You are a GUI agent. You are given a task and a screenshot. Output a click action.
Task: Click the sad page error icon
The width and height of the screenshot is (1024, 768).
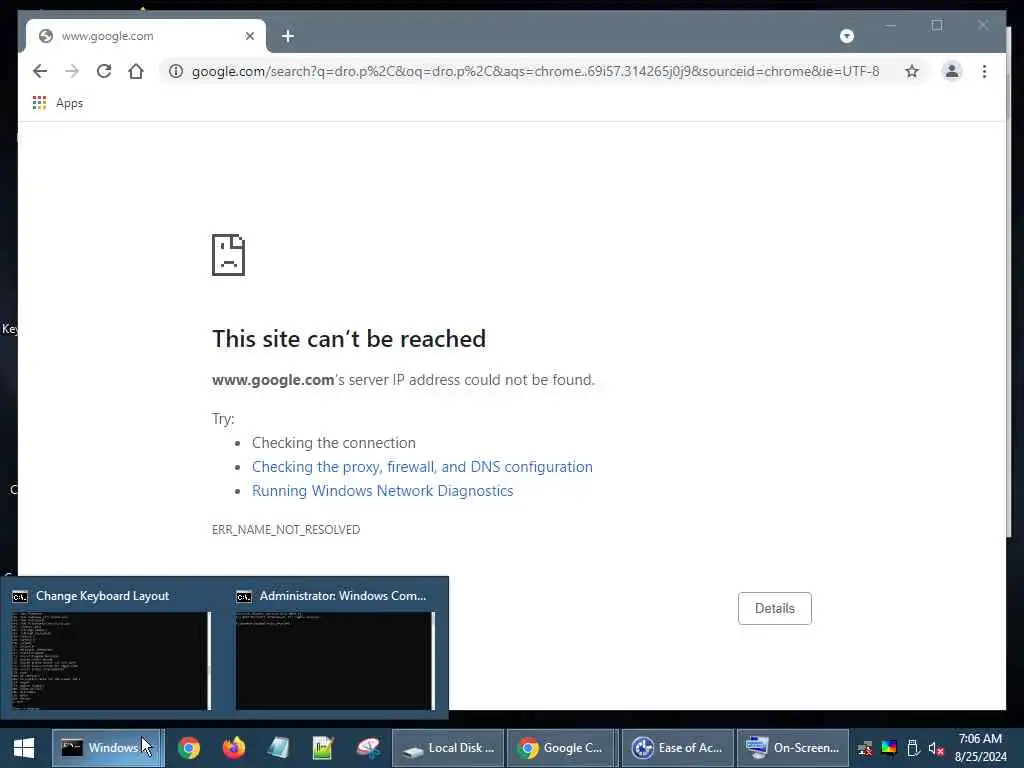coord(229,255)
